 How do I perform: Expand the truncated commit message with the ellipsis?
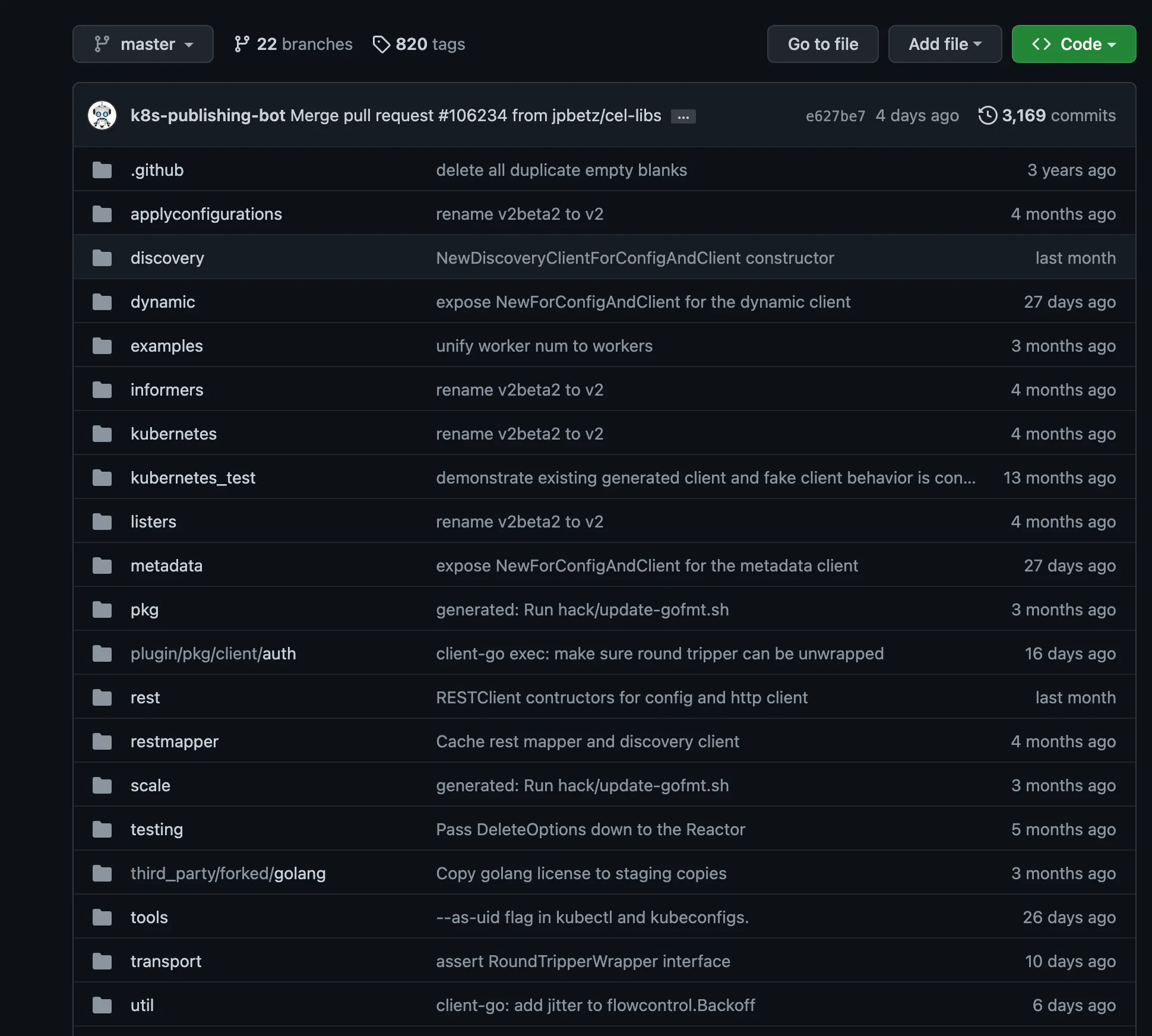pyautogui.click(x=683, y=116)
